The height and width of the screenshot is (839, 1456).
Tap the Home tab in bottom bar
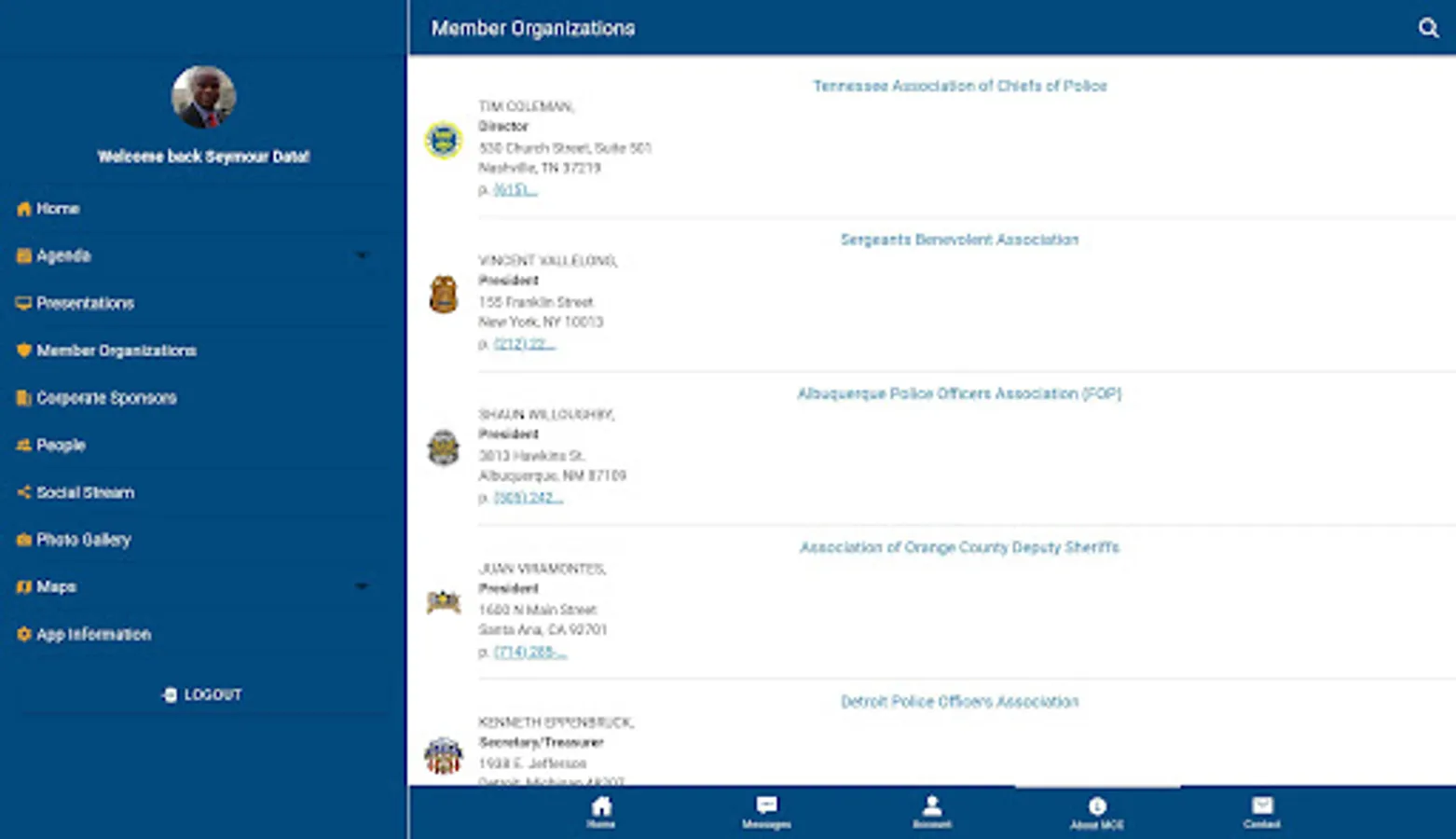pos(601,812)
